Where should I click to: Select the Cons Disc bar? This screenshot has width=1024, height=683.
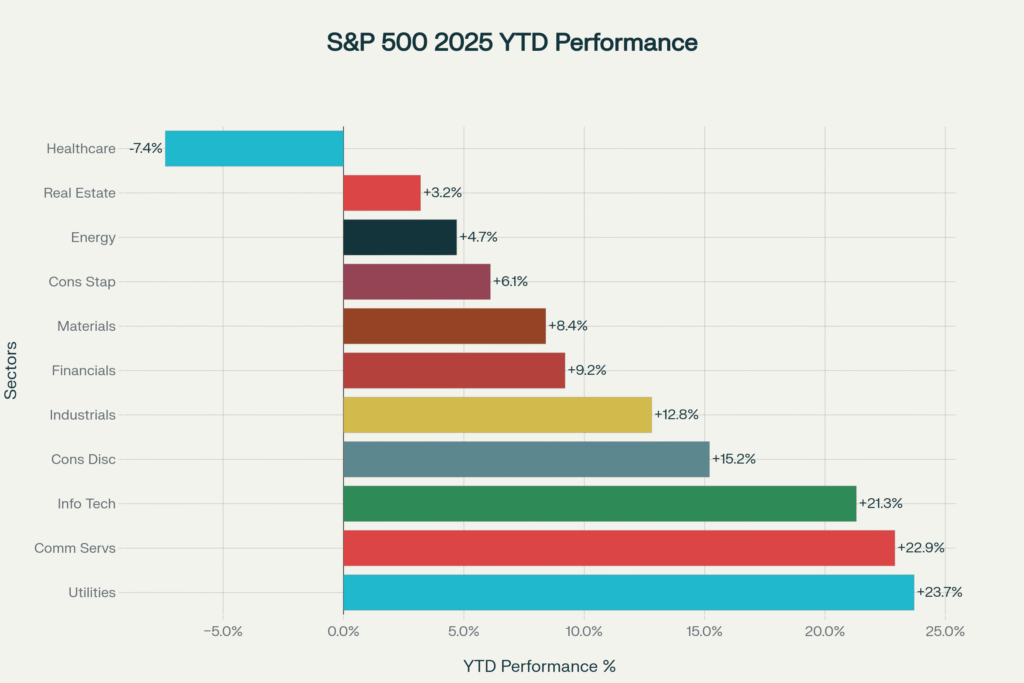(526, 459)
